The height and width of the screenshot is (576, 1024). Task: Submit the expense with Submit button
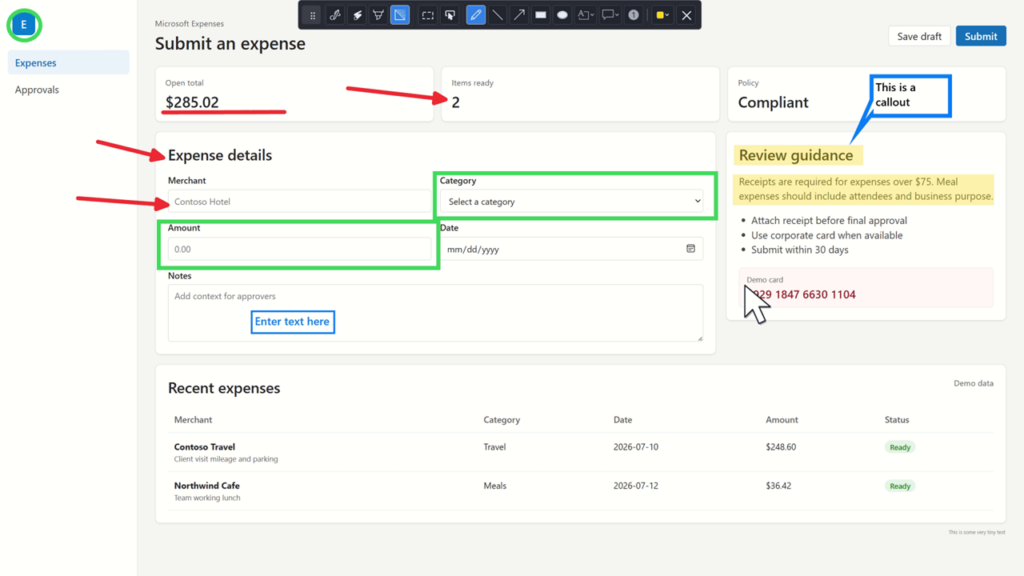980,36
